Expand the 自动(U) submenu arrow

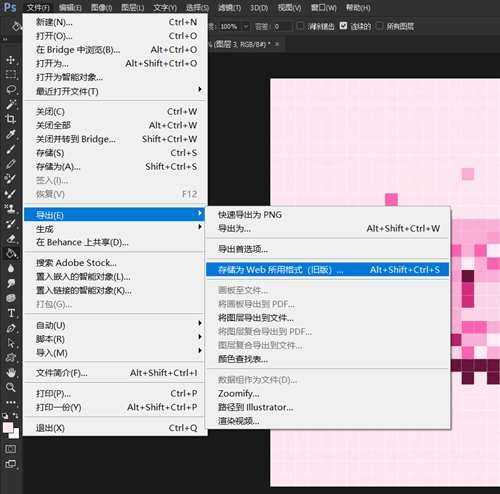pos(200,323)
